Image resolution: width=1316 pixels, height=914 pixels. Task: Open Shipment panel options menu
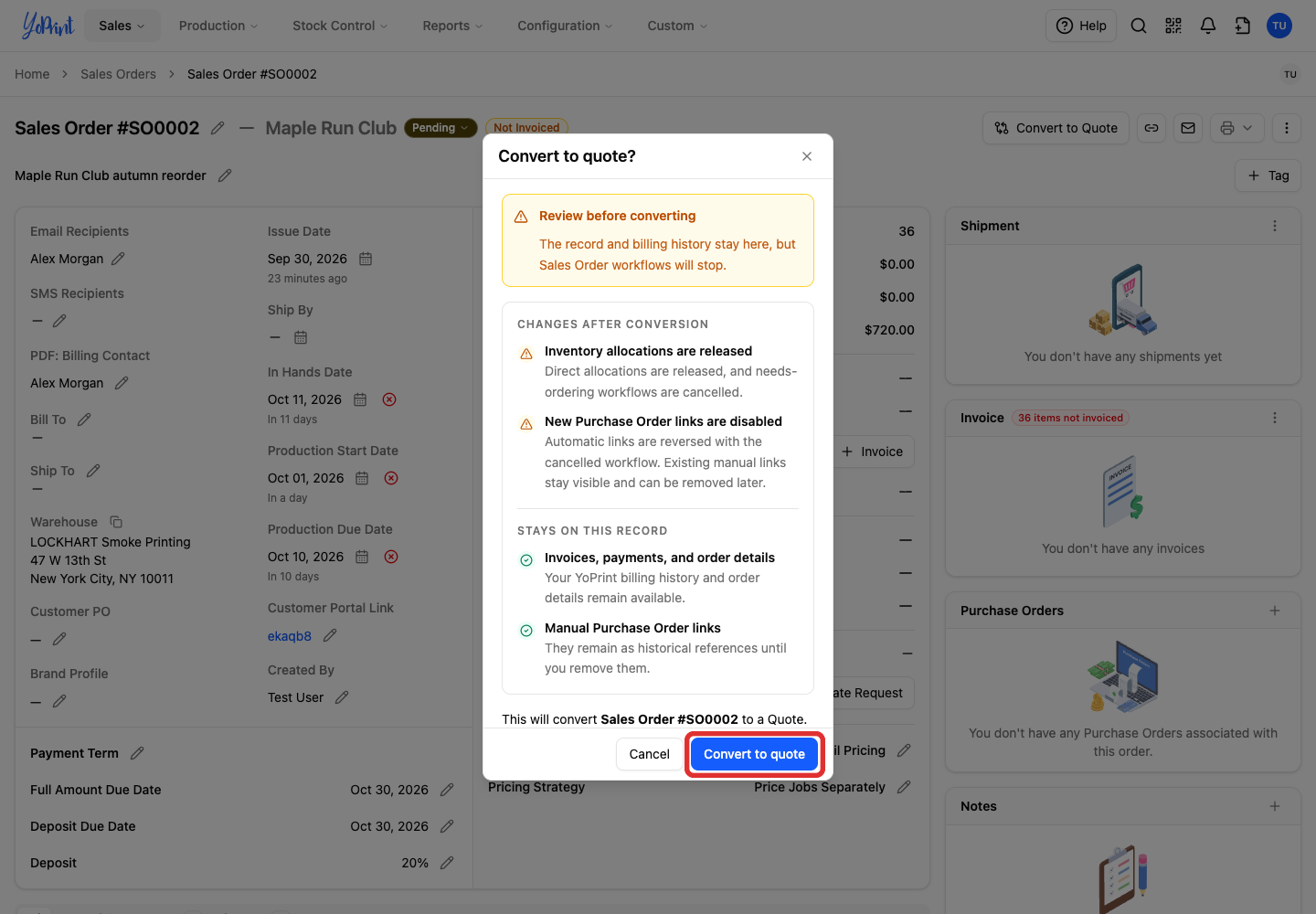coord(1275,226)
